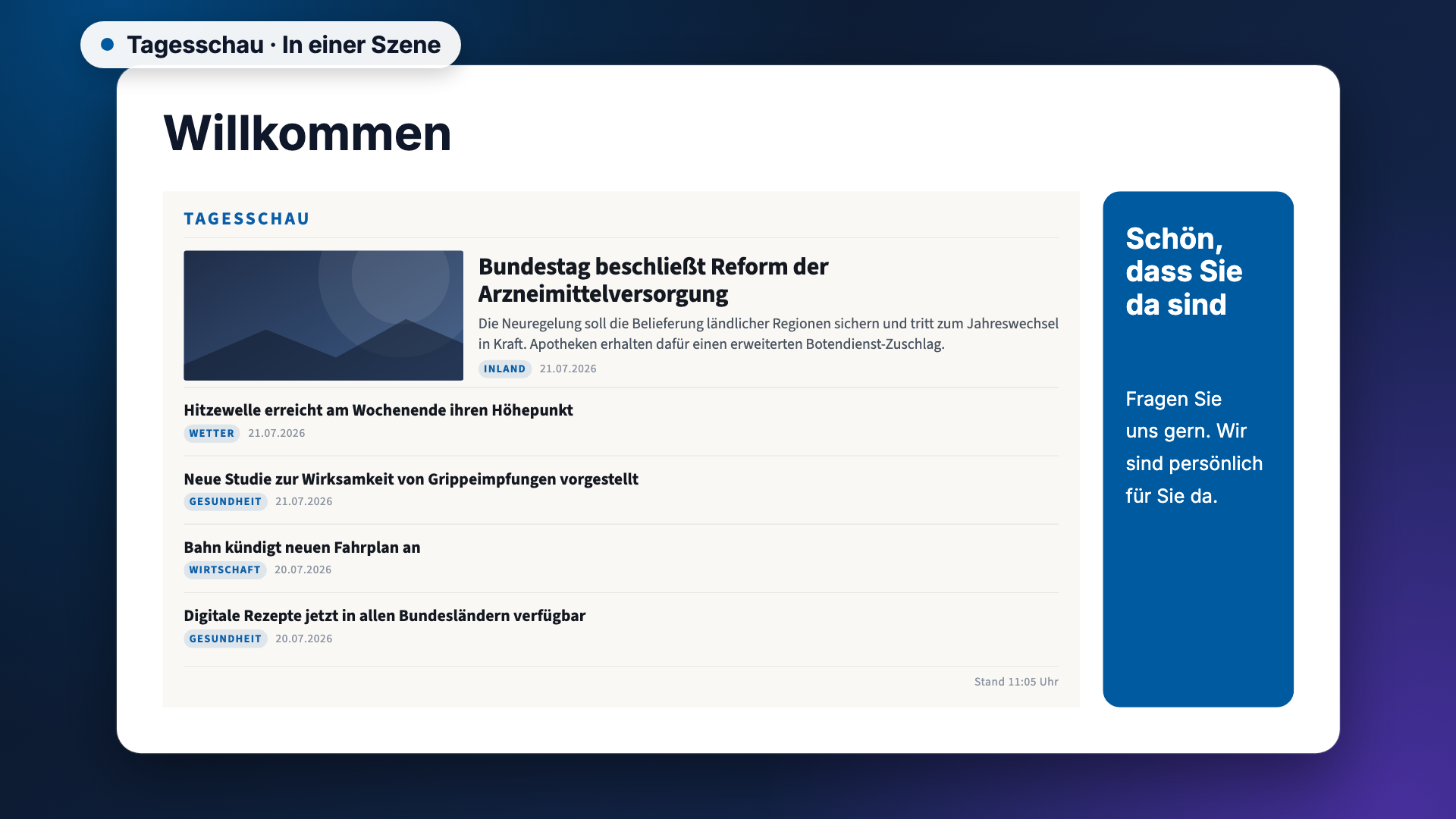Click the Willkommen heading
This screenshot has width=1456, height=819.
click(x=307, y=133)
